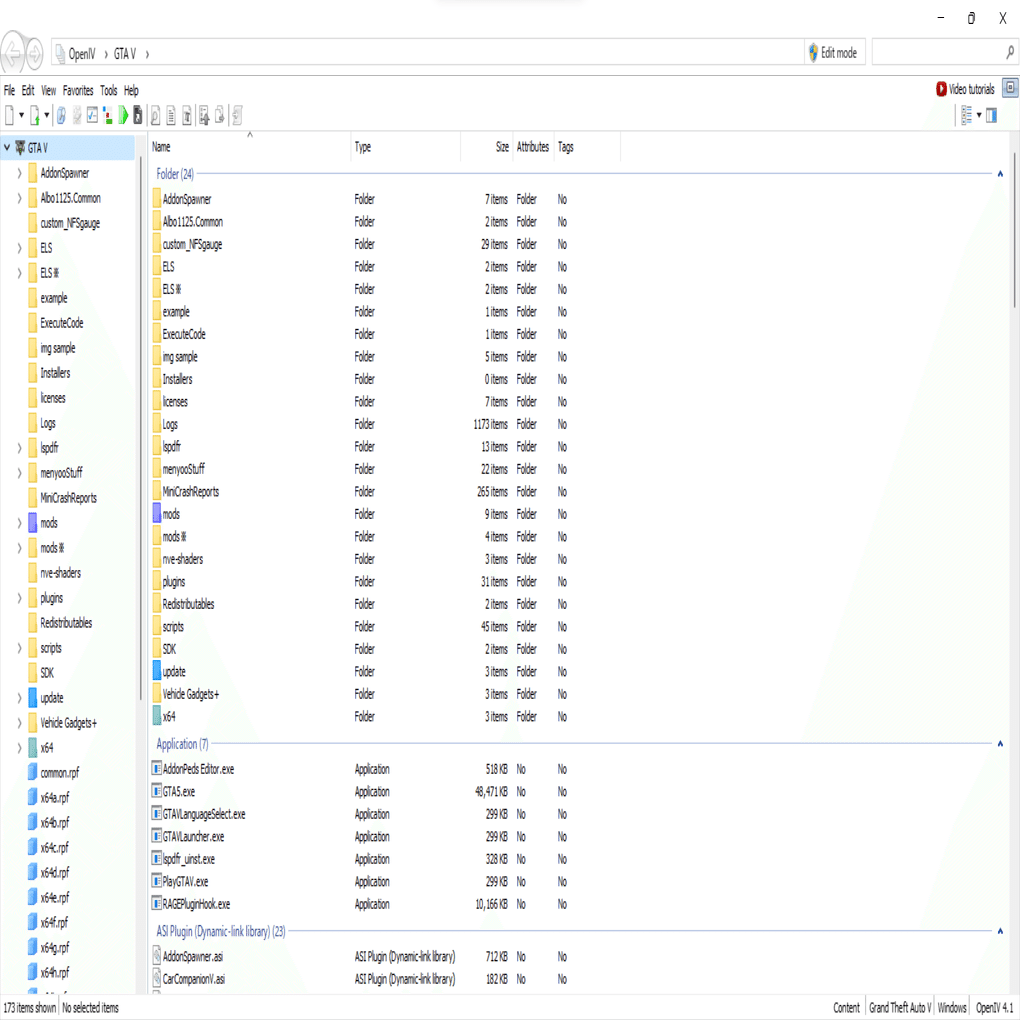The width and height of the screenshot is (1020, 1020).
Task: Collapse the GTA V root tree node
Action: coord(7,148)
